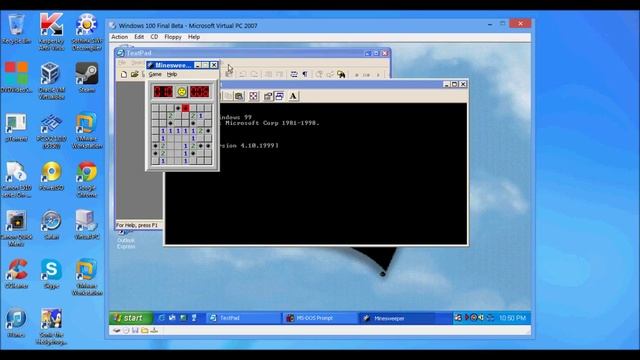
Task: Open the Virtual PC desktop icon
Action: 87,224
